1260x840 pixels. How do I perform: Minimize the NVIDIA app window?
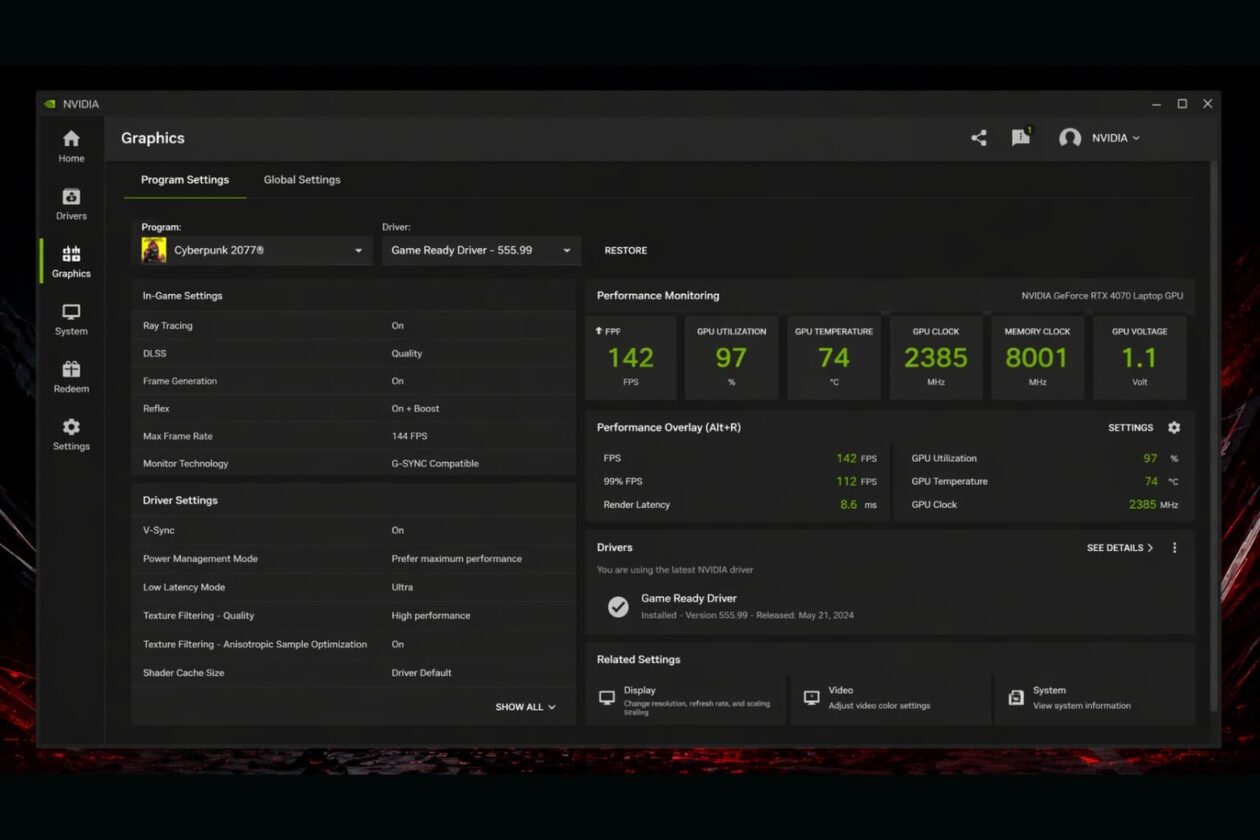(1156, 104)
